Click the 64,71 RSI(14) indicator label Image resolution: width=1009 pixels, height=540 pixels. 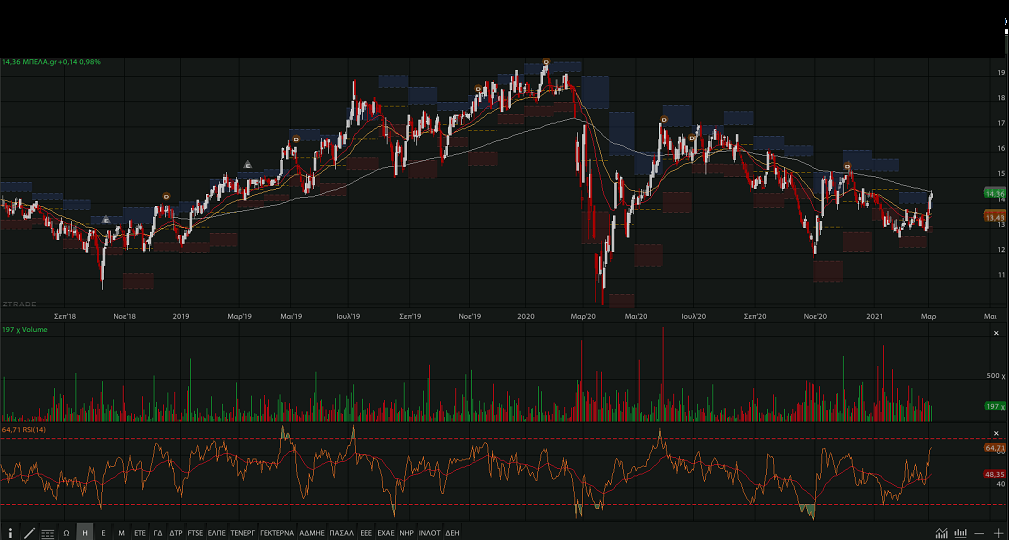point(24,429)
